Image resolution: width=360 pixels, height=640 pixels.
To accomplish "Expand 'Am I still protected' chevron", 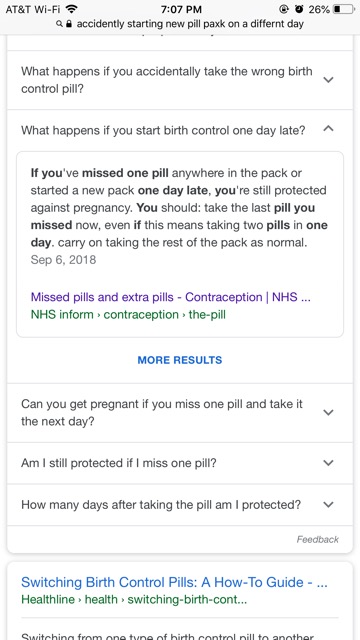I will point(328,463).
